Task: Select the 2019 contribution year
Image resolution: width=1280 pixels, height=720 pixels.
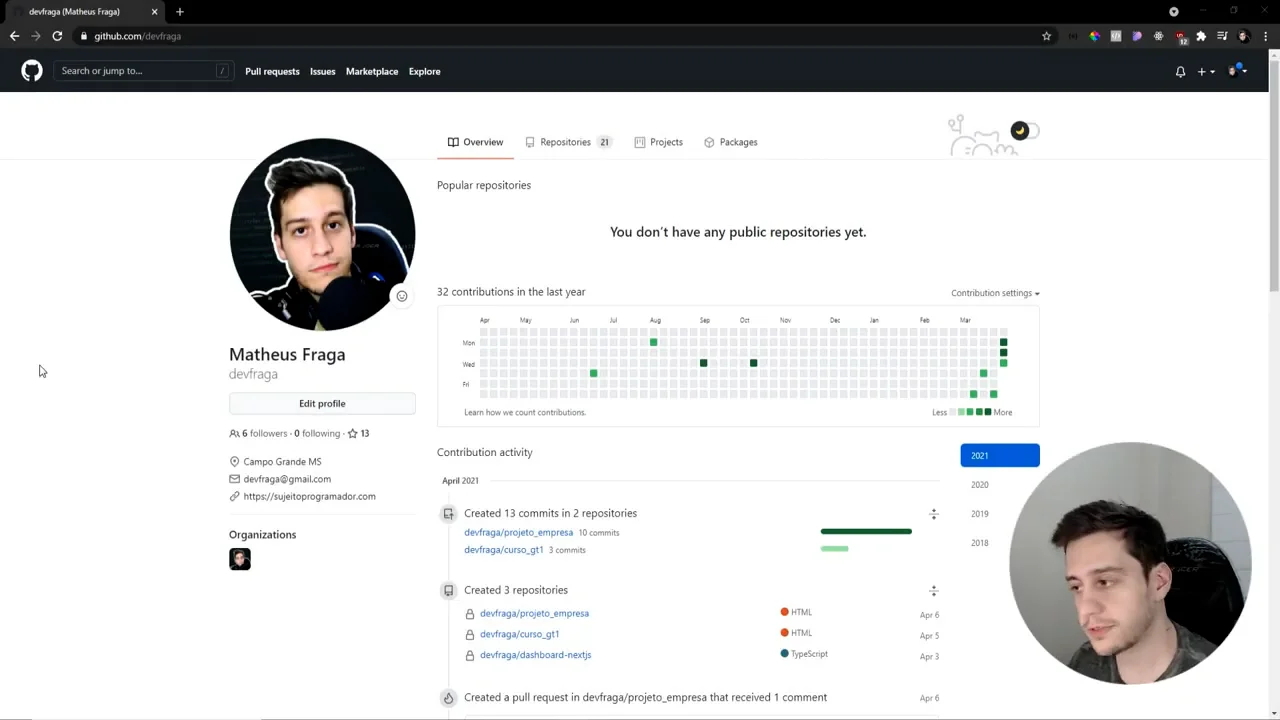Action: click(980, 514)
